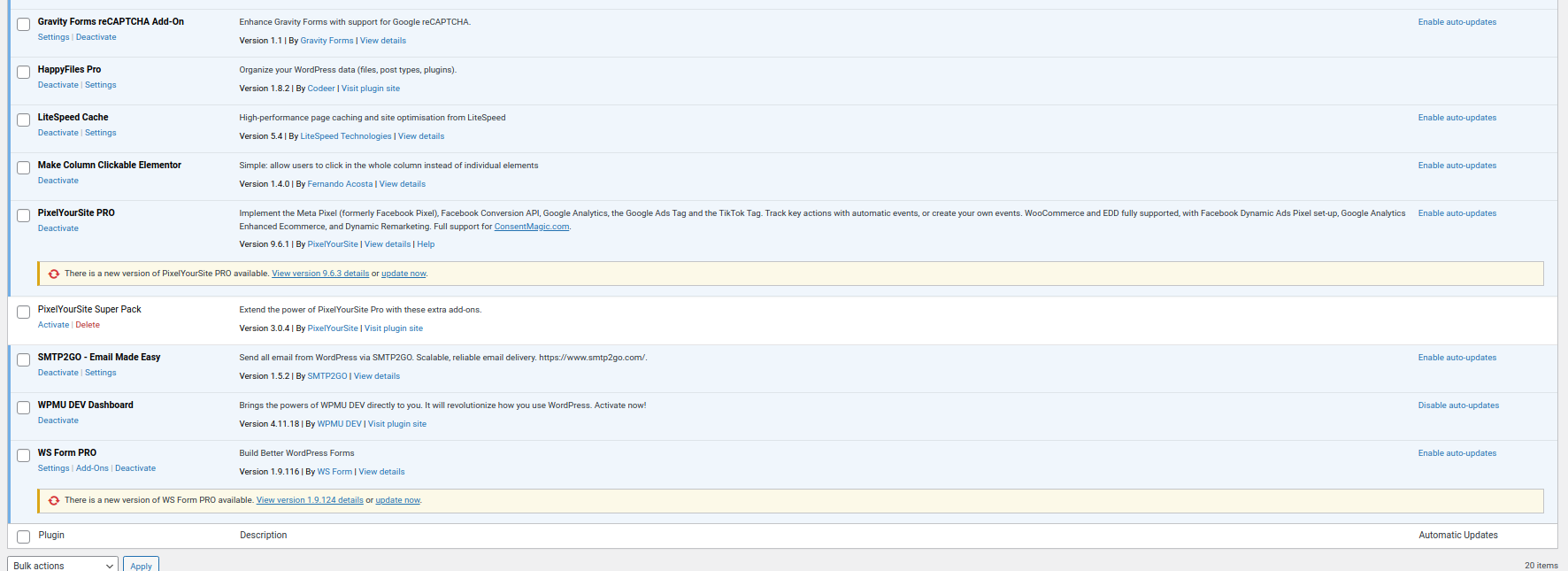Open Settings for SMTP2GO plugin
Screen dimensions: 1568x571
(100, 373)
